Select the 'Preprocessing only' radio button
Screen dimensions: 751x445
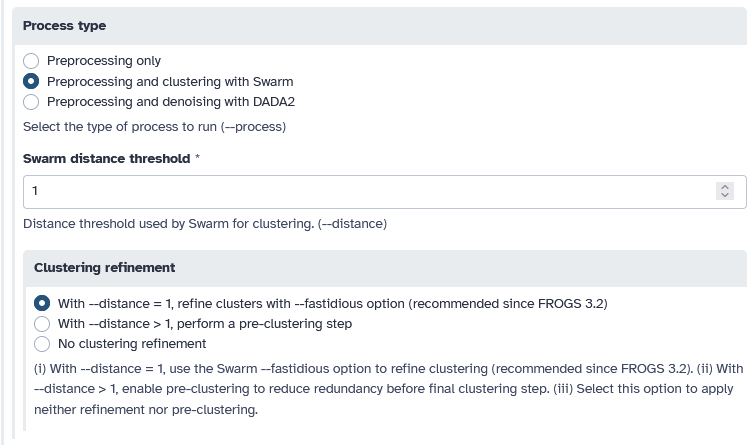pyautogui.click(x=31, y=61)
